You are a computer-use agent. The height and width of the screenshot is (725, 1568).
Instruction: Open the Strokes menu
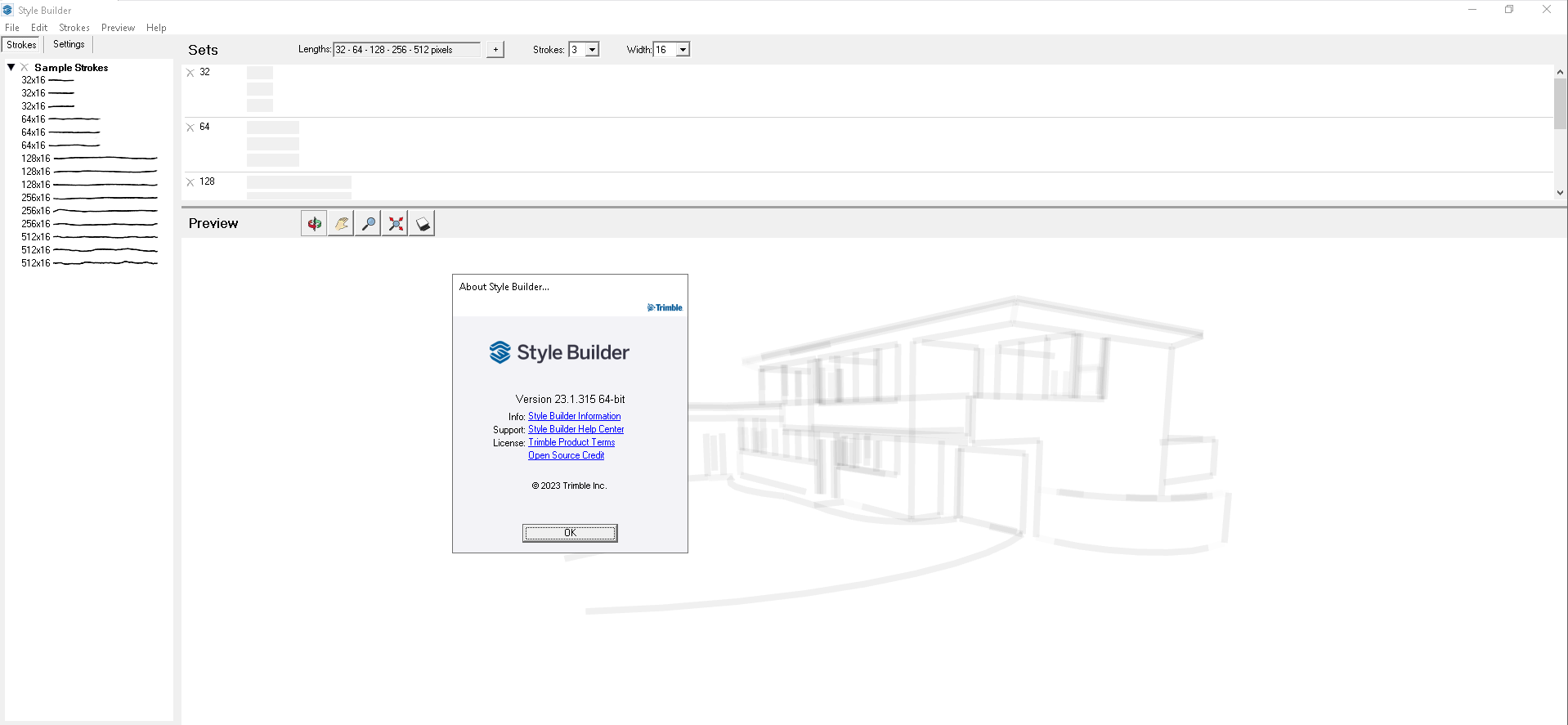click(x=74, y=28)
